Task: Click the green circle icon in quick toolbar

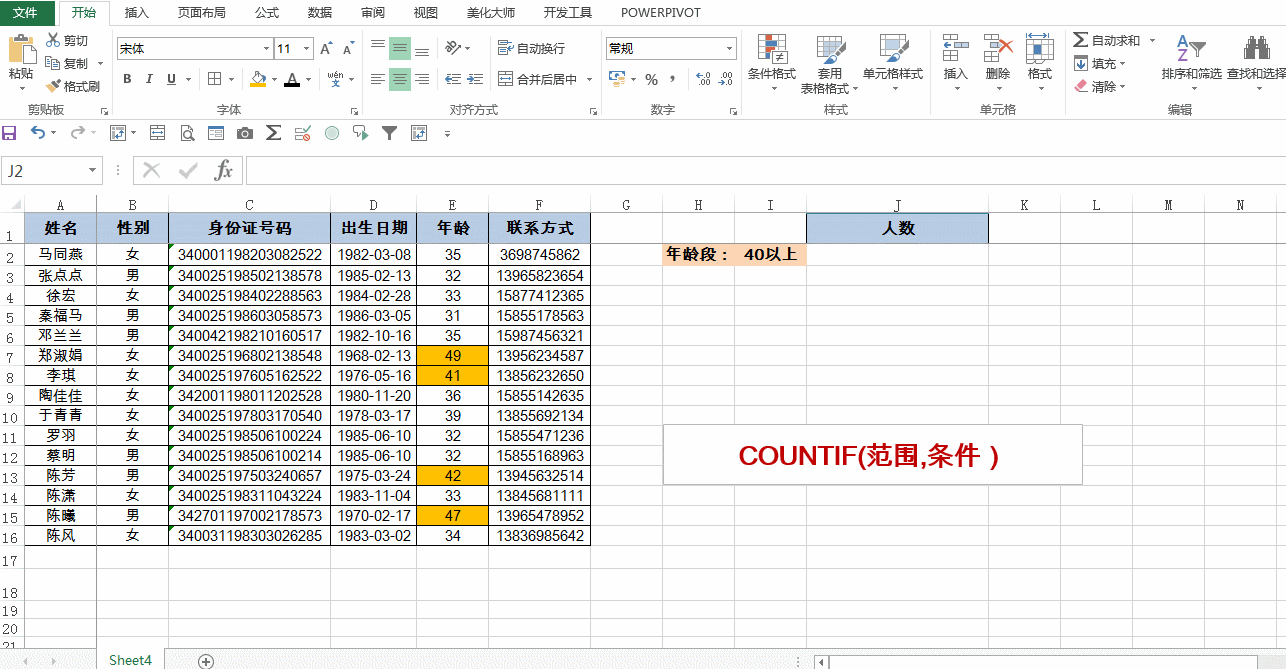Action: [x=332, y=132]
